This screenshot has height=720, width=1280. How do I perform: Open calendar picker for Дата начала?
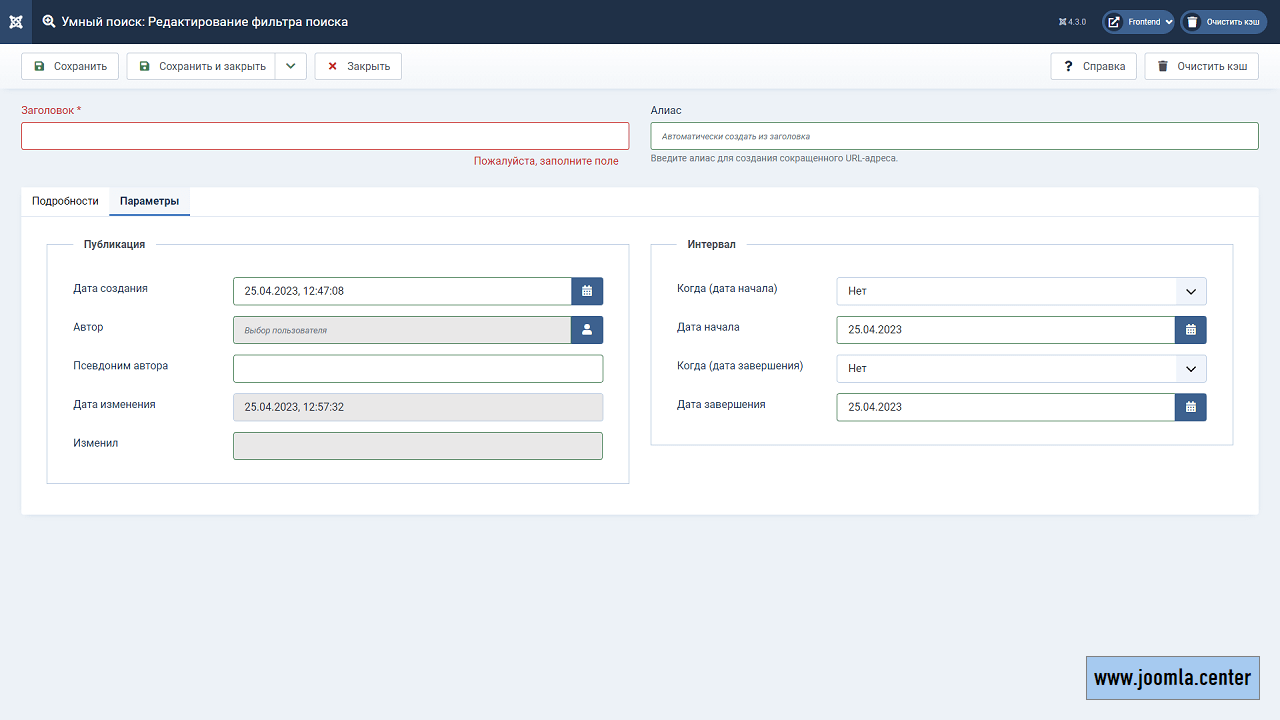1190,330
